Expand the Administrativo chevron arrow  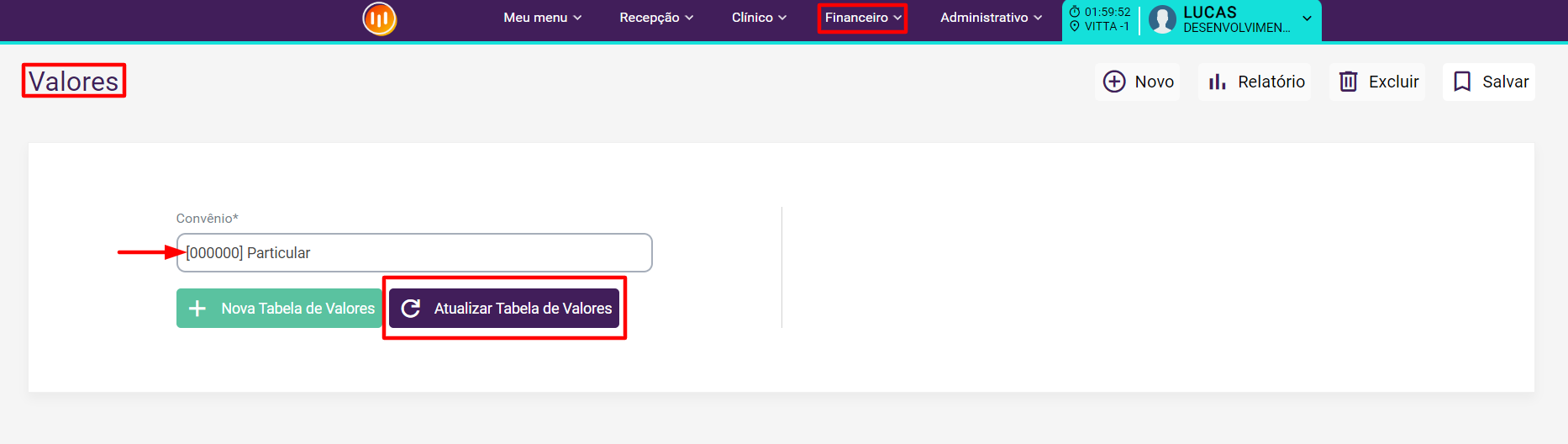tap(1038, 18)
